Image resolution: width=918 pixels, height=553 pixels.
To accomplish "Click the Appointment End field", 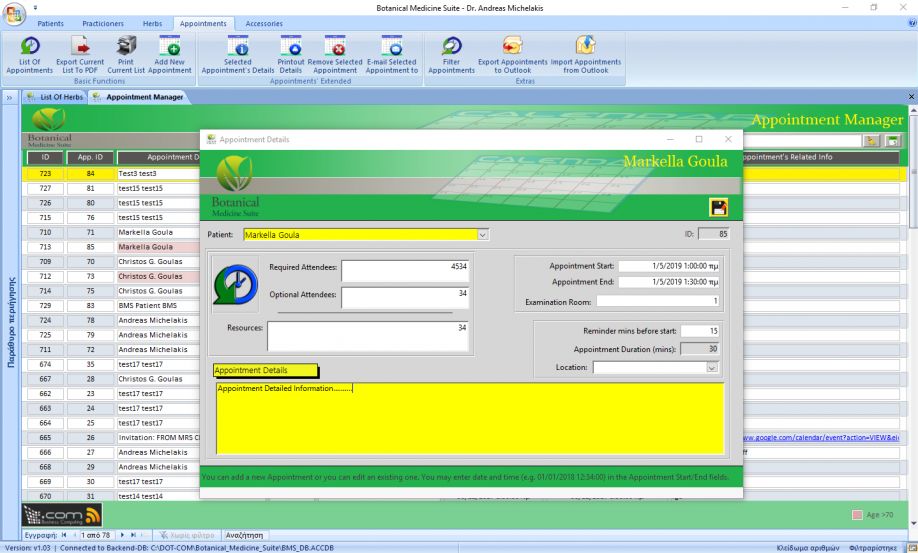I will click(669, 282).
